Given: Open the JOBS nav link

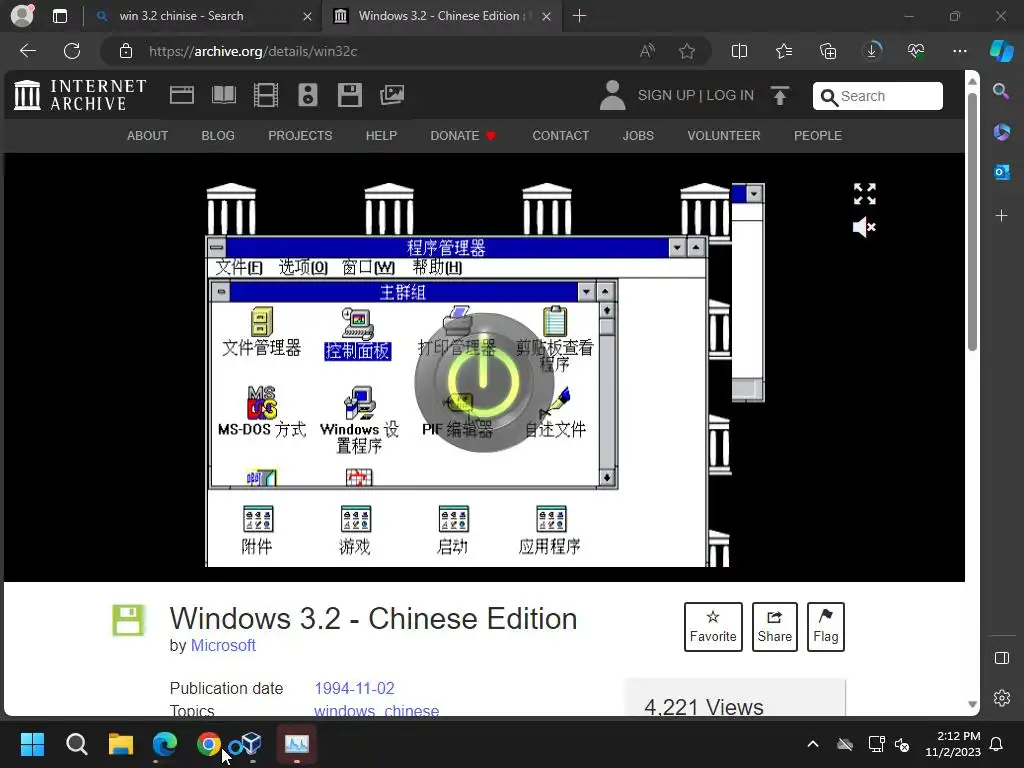Looking at the screenshot, I should pyautogui.click(x=638, y=136).
